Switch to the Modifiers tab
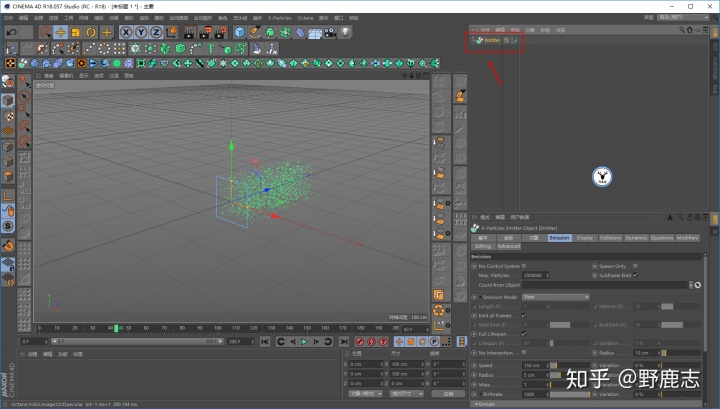This screenshot has height=409, width=720. [687, 238]
